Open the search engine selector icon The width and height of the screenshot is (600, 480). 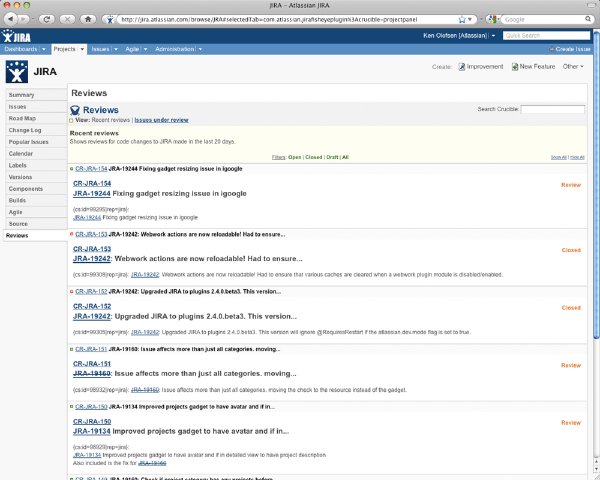click(x=493, y=19)
